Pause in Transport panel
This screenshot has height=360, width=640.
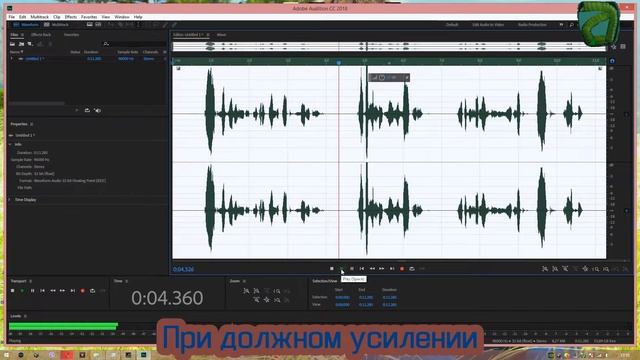pyautogui.click(x=33, y=291)
